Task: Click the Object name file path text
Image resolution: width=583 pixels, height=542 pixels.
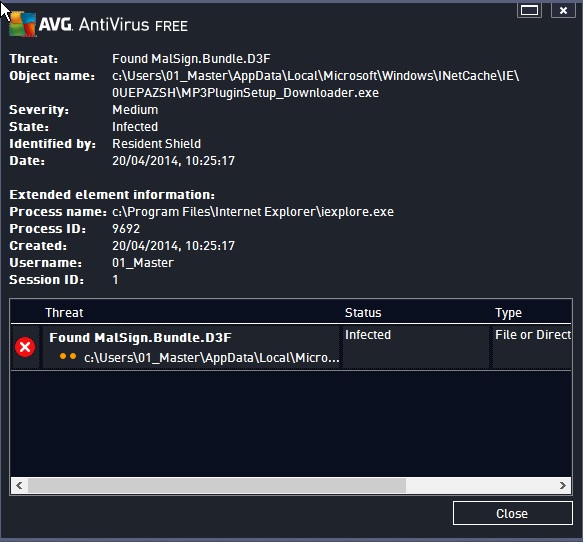Action: pyautogui.click(x=316, y=84)
